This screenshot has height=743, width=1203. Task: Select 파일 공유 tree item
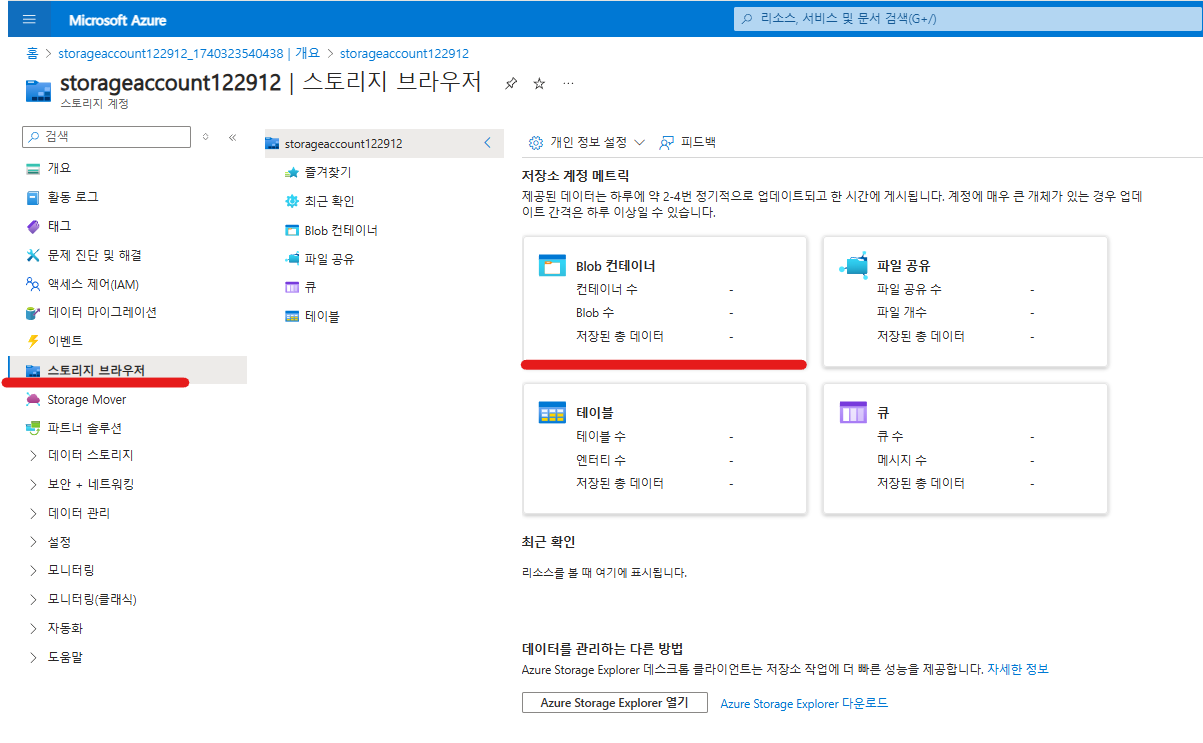point(330,259)
